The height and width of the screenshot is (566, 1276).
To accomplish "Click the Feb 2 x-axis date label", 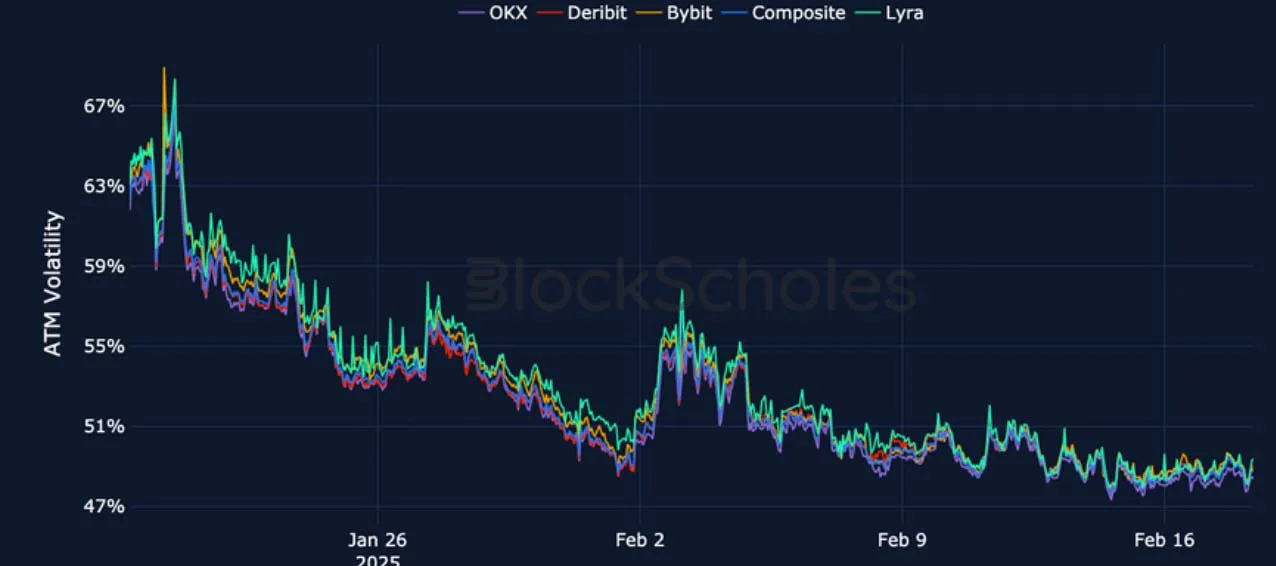I will tap(640, 540).
